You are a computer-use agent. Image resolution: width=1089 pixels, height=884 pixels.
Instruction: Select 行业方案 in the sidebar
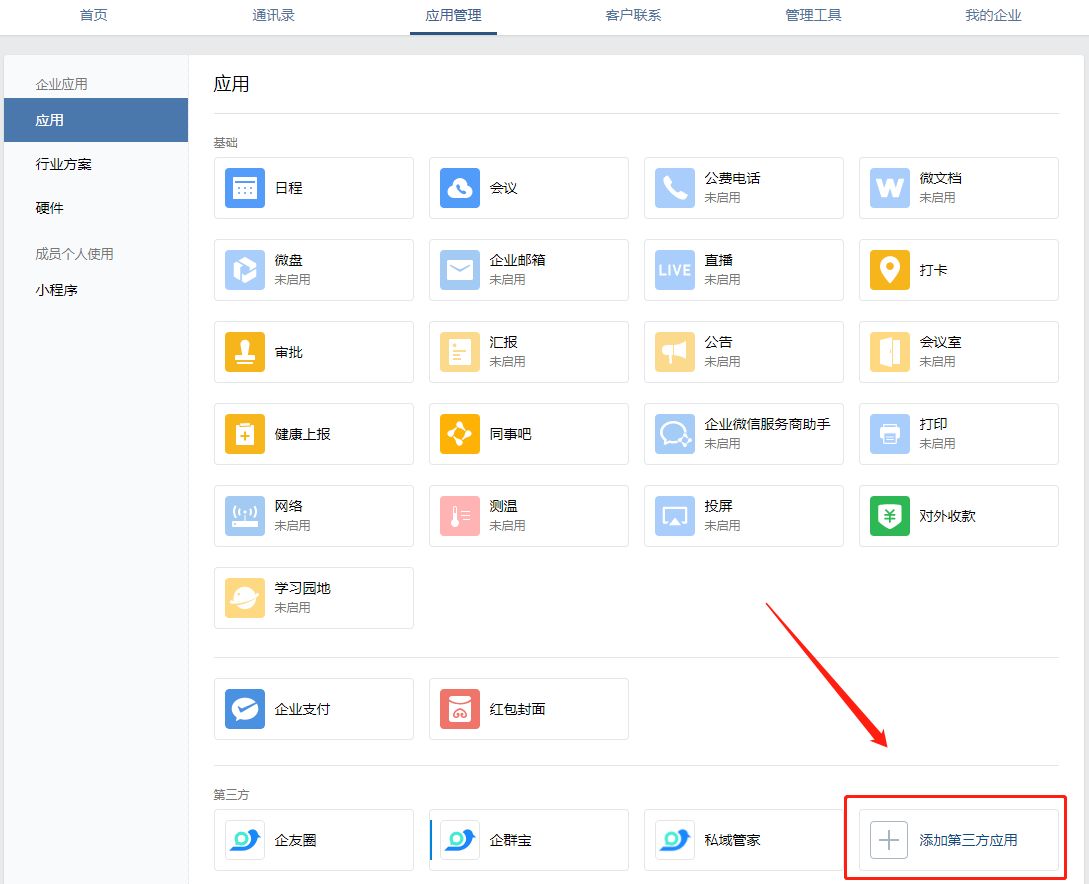coord(64,164)
